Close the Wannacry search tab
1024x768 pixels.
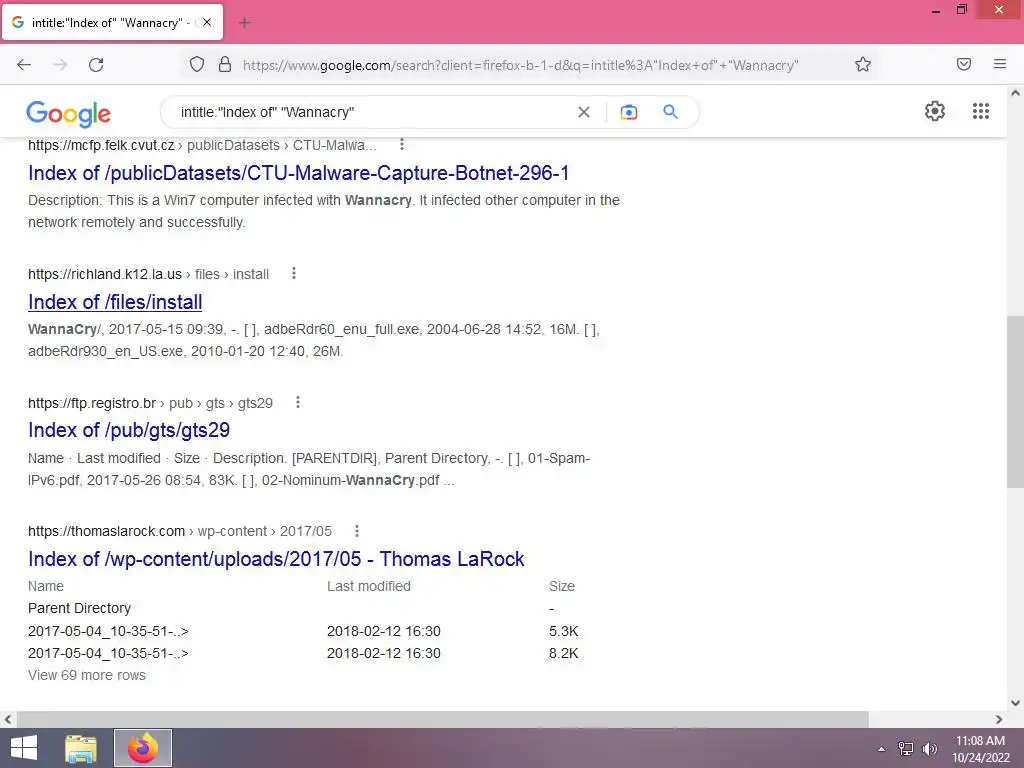point(207,22)
